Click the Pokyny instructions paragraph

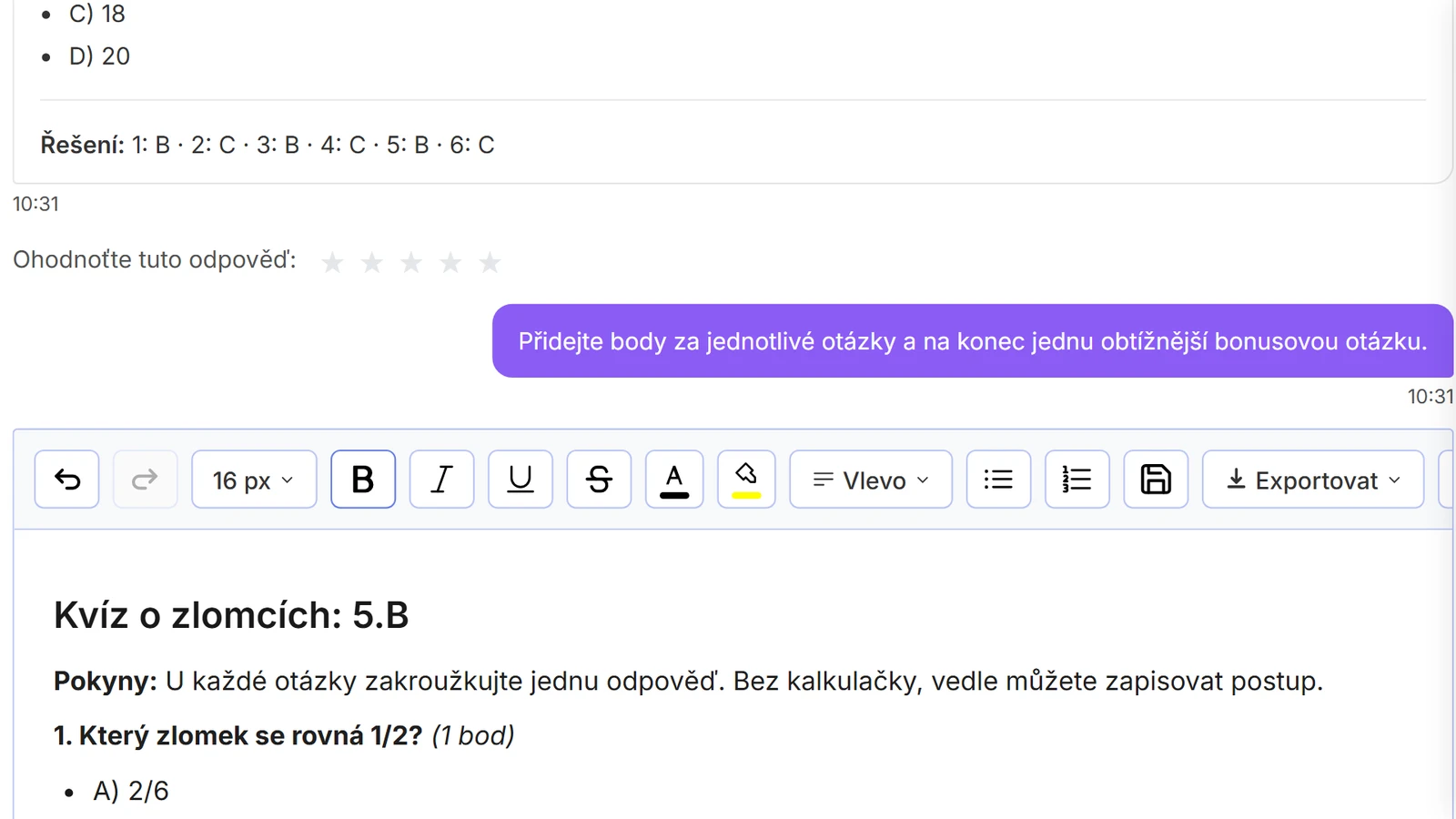(x=688, y=681)
